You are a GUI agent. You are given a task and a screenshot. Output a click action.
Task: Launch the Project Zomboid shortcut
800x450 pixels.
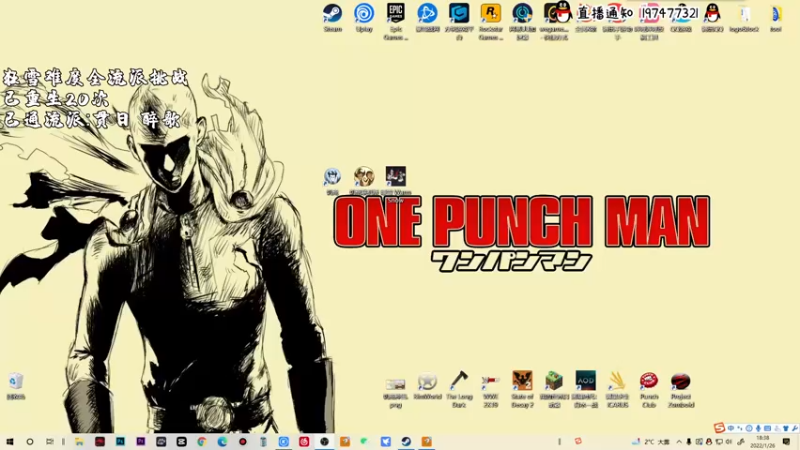[681, 389]
